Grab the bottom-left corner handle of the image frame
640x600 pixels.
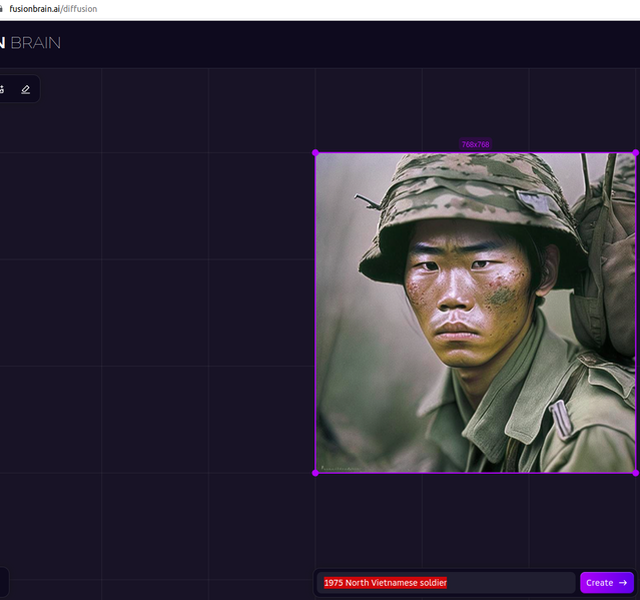point(316,473)
